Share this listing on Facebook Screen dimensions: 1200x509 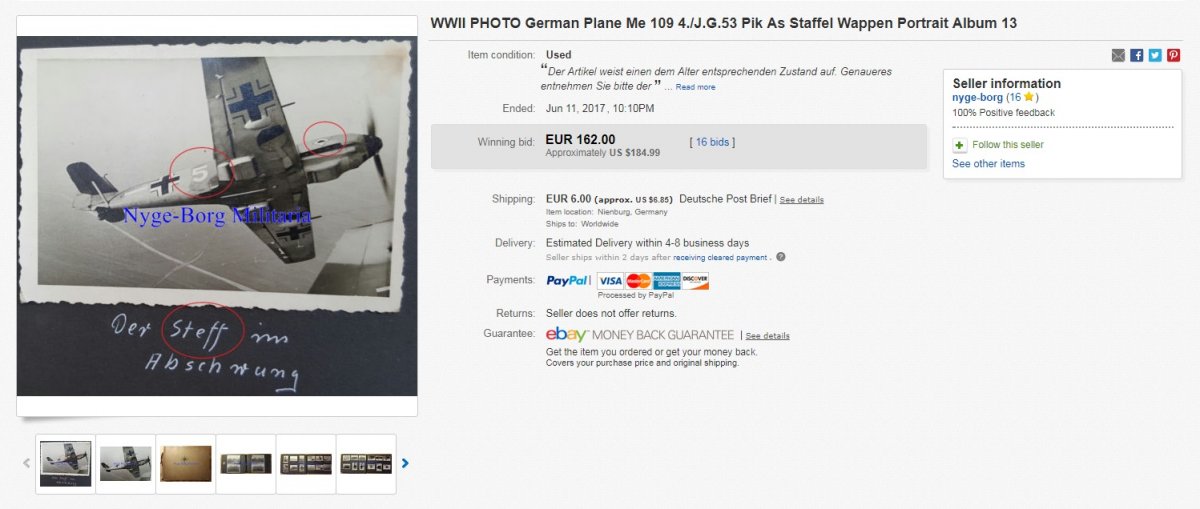tap(1137, 55)
